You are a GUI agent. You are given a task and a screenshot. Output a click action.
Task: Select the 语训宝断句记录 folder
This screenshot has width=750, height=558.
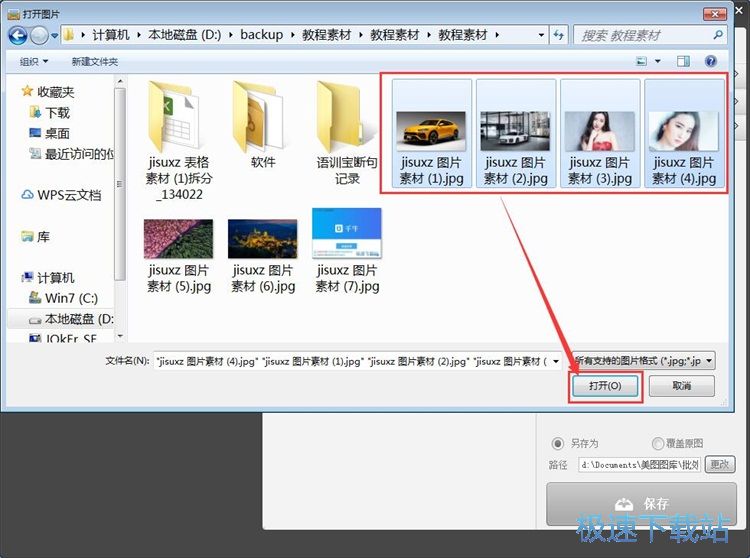[x=347, y=132]
